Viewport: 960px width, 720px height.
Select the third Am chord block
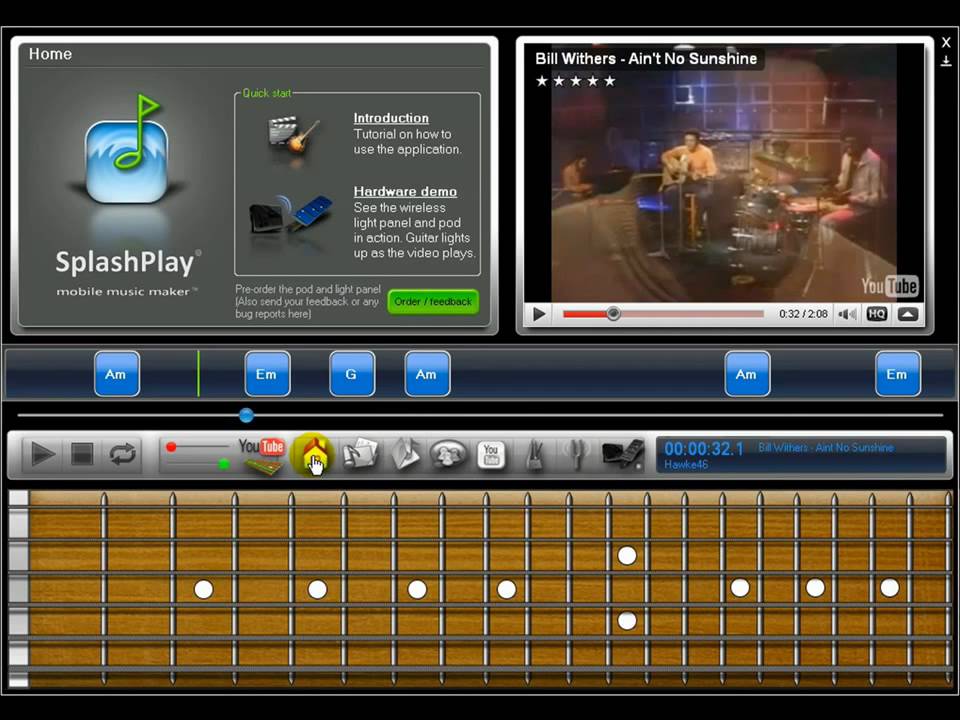[747, 374]
